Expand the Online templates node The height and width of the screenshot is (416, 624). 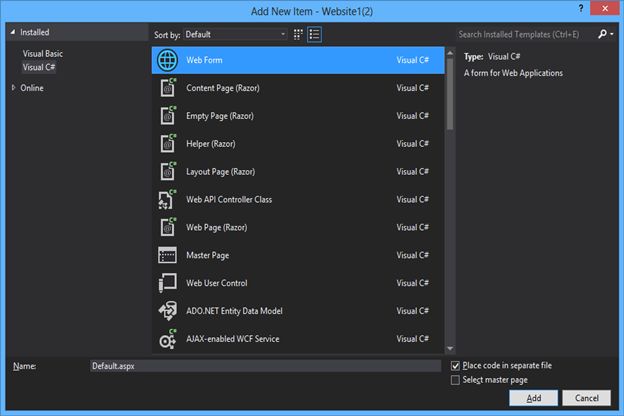pos(13,88)
